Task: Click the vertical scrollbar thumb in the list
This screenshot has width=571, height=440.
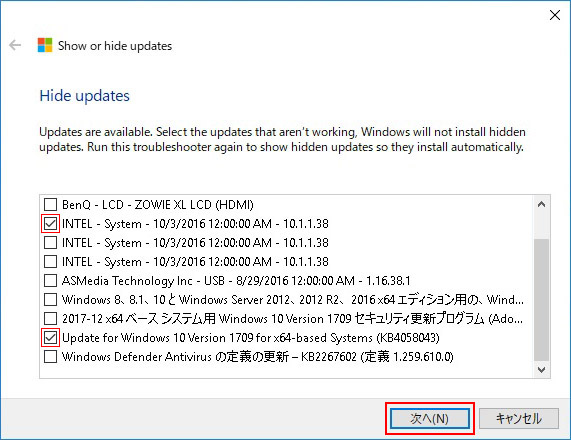Action: pyautogui.click(x=542, y=299)
